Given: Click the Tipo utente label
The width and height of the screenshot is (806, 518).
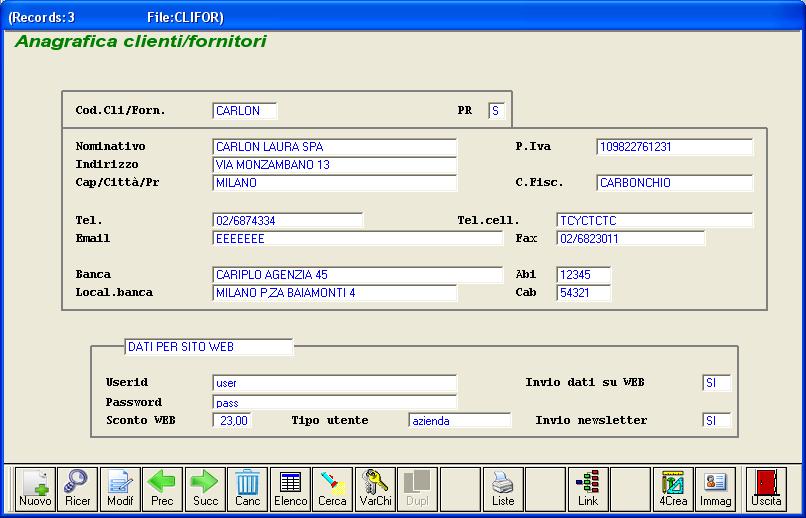Looking at the screenshot, I should (329, 420).
